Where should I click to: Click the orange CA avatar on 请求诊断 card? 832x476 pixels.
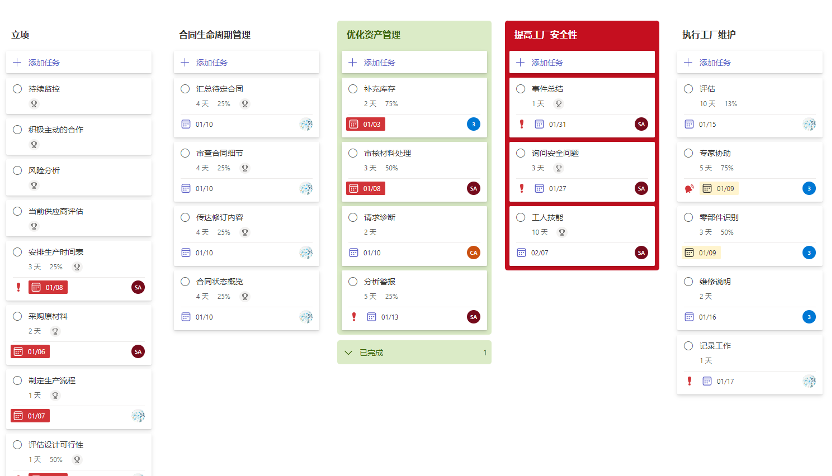coord(473,253)
